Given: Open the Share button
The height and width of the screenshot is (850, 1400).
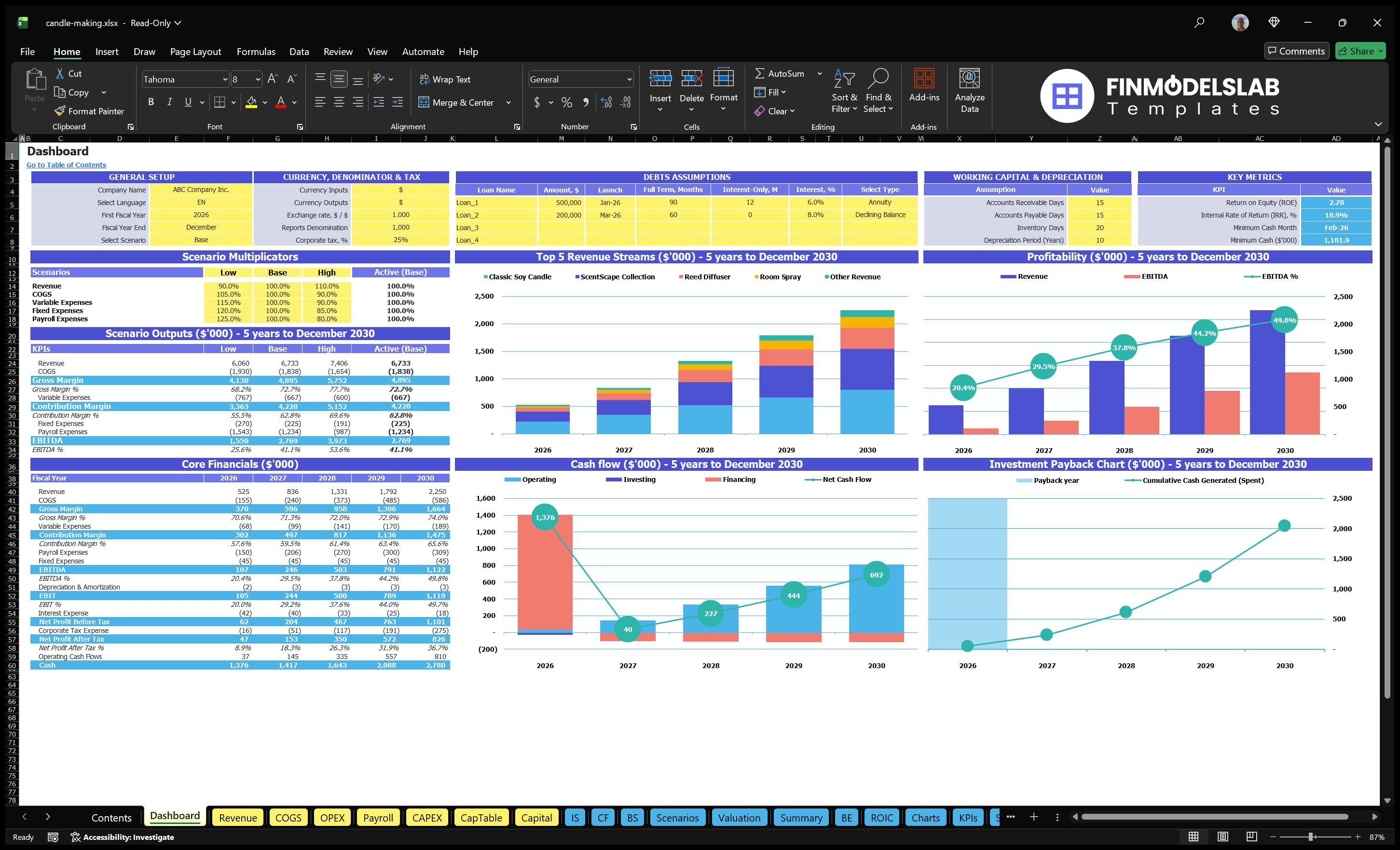Looking at the screenshot, I should click(x=1360, y=51).
